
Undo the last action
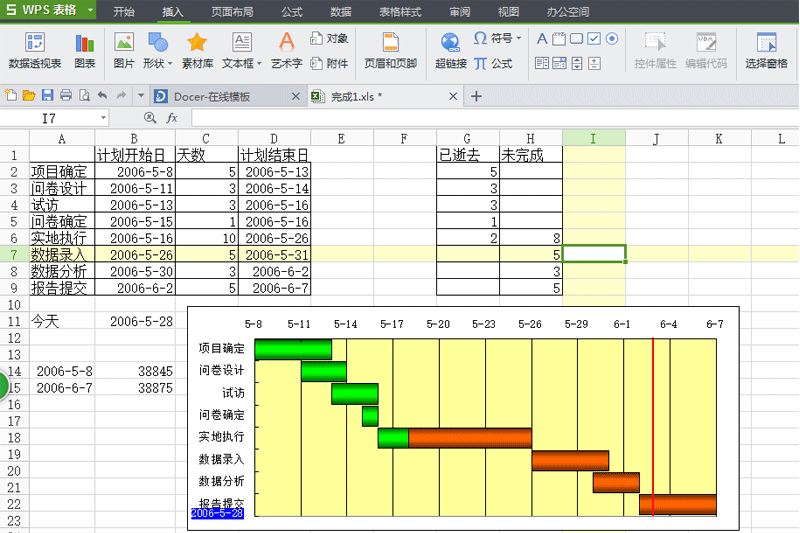coord(103,95)
